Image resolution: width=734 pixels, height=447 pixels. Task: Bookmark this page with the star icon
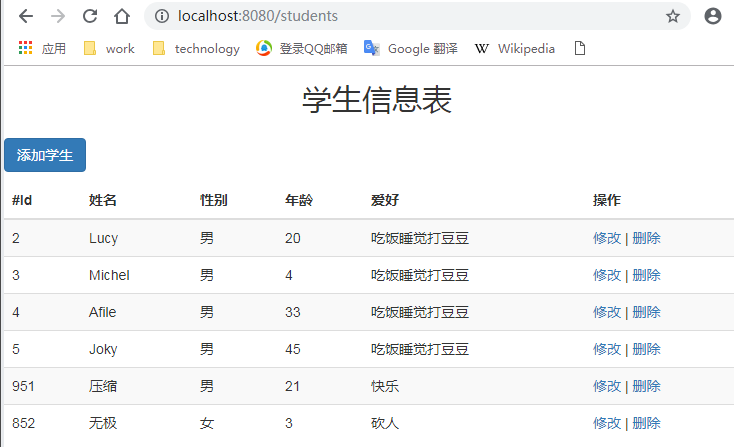pyautogui.click(x=673, y=16)
